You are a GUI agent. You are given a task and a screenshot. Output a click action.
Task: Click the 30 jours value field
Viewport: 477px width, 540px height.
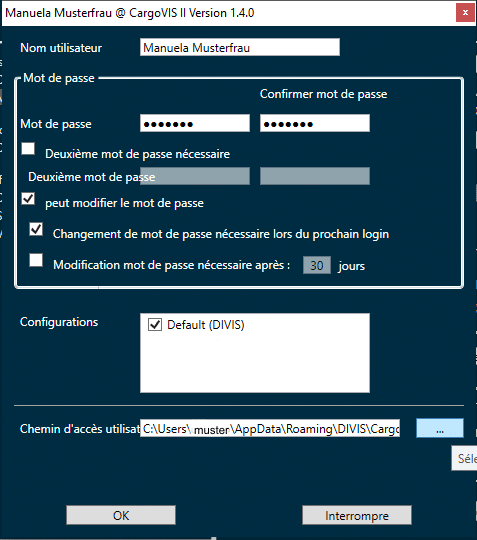tap(317, 265)
